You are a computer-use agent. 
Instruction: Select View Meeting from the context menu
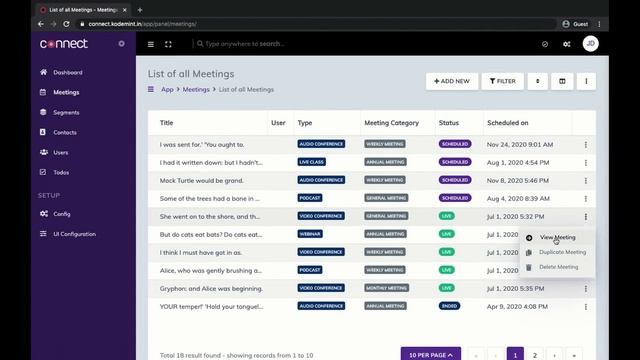click(x=557, y=238)
